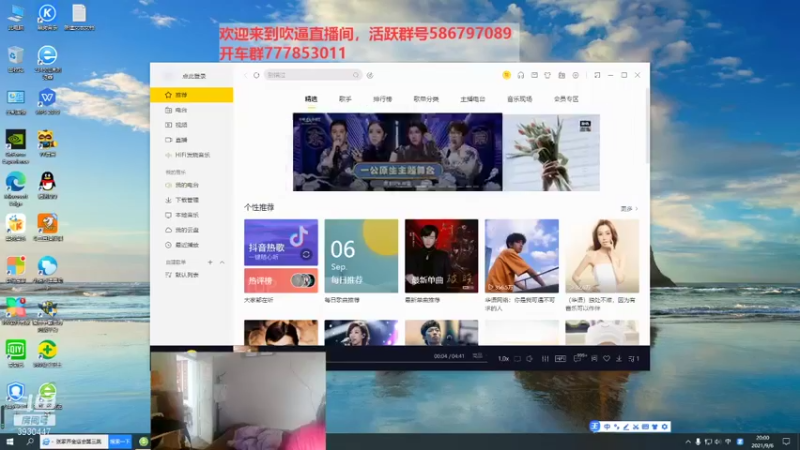Open the 06 Sep 每日推荐 card
Image resolution: width=800 pixels, height=450 pixels.
click(x=361, y=256)
